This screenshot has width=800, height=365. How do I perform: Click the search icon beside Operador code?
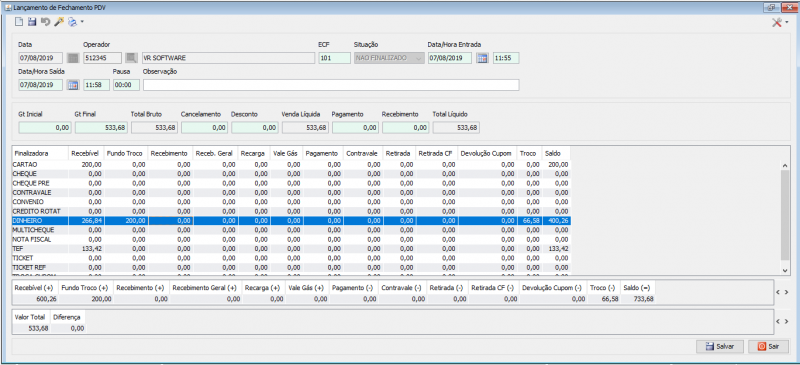point(132,58)
